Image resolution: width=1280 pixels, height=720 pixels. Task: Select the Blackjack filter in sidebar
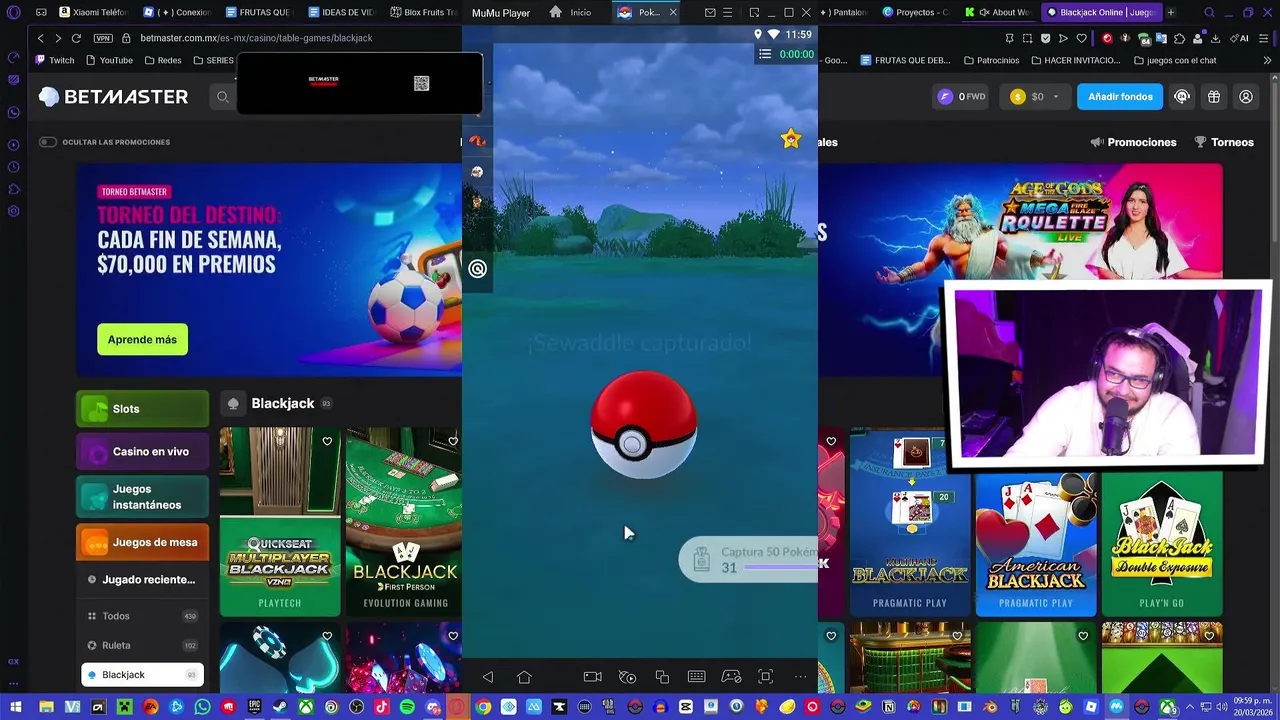[142, 675]
